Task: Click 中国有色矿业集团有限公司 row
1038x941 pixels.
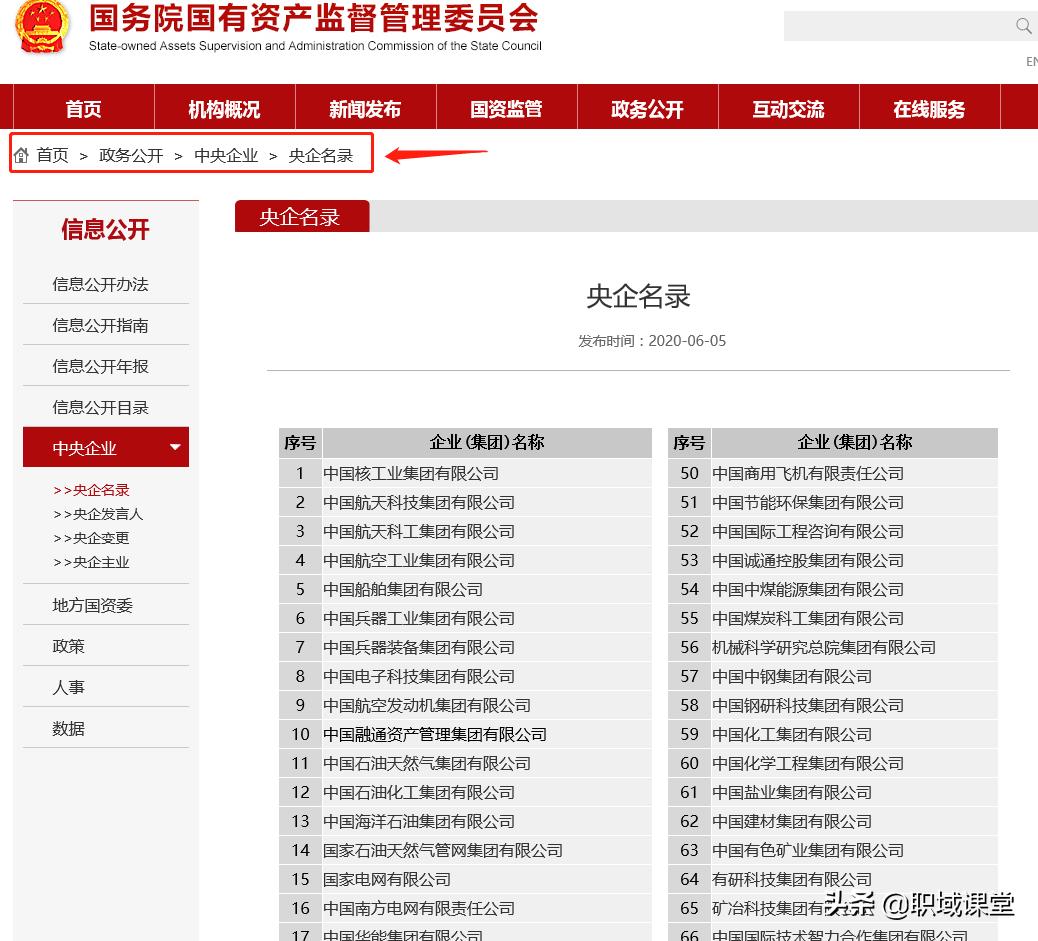Action: pos(833,851)
